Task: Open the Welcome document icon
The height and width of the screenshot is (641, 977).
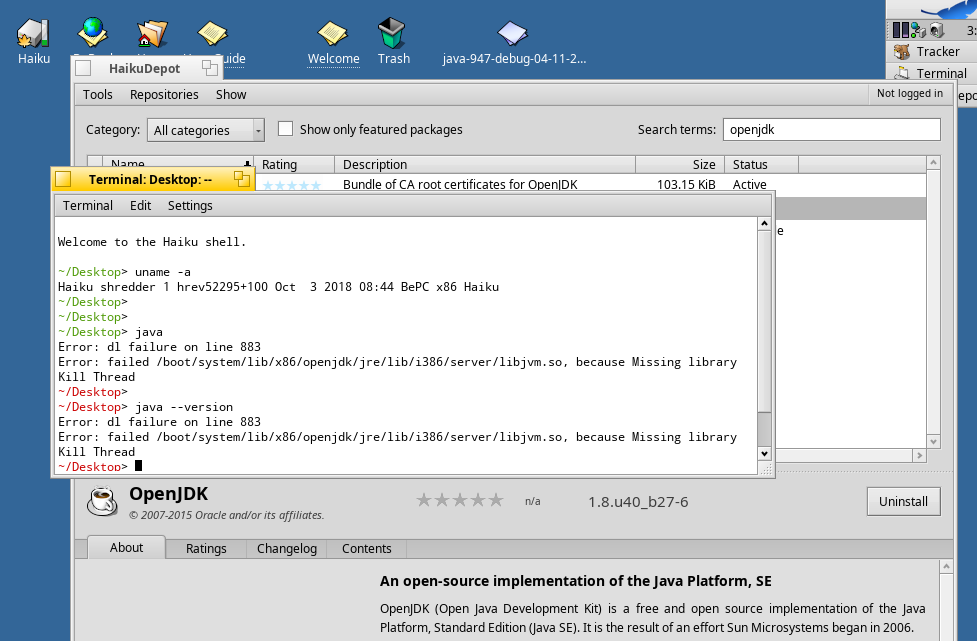Action: pyautogui.click(x=333, y=34)
